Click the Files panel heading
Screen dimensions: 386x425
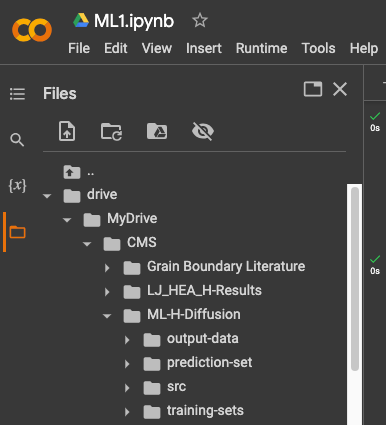pyautogui.click(x=60, y=93)
